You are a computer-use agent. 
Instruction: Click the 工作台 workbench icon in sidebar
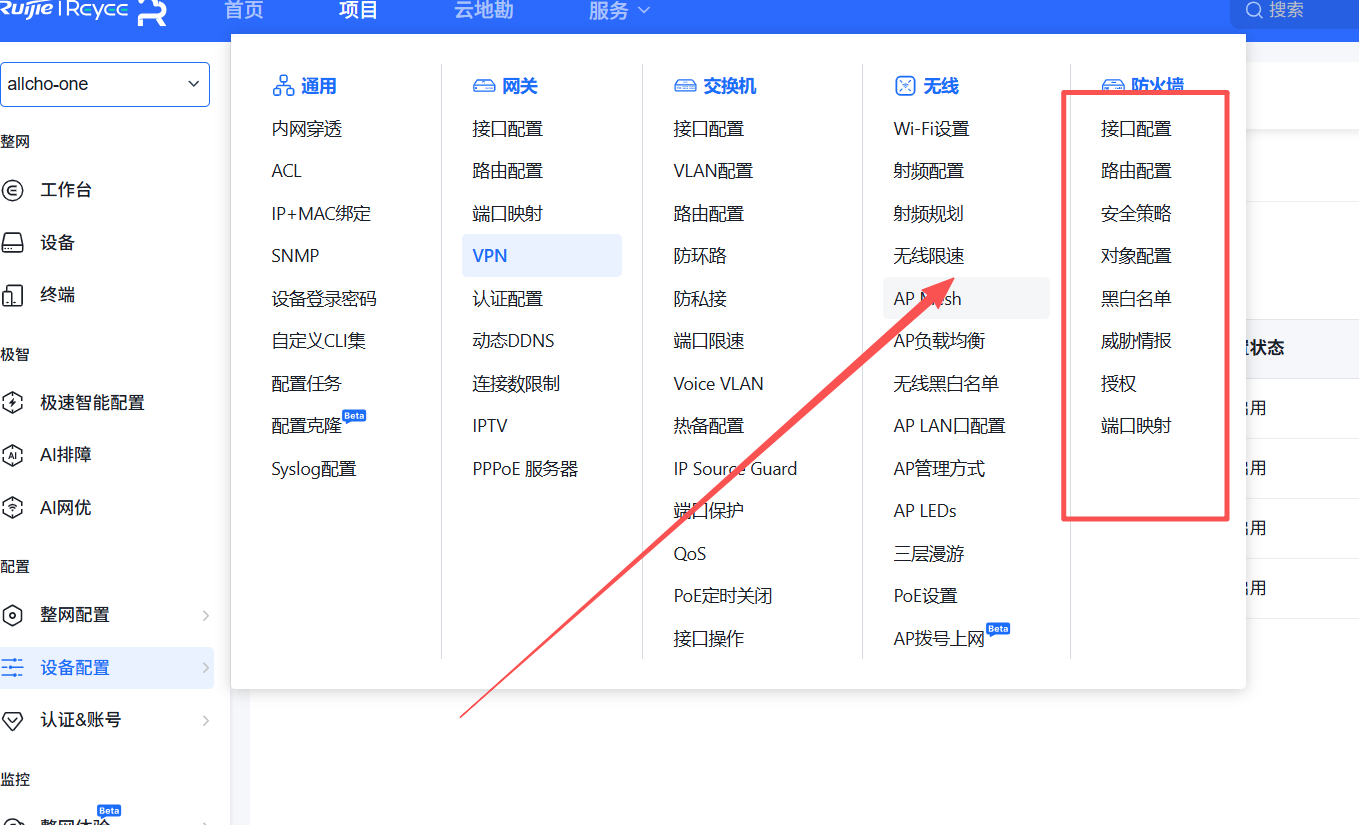[13, 190]
